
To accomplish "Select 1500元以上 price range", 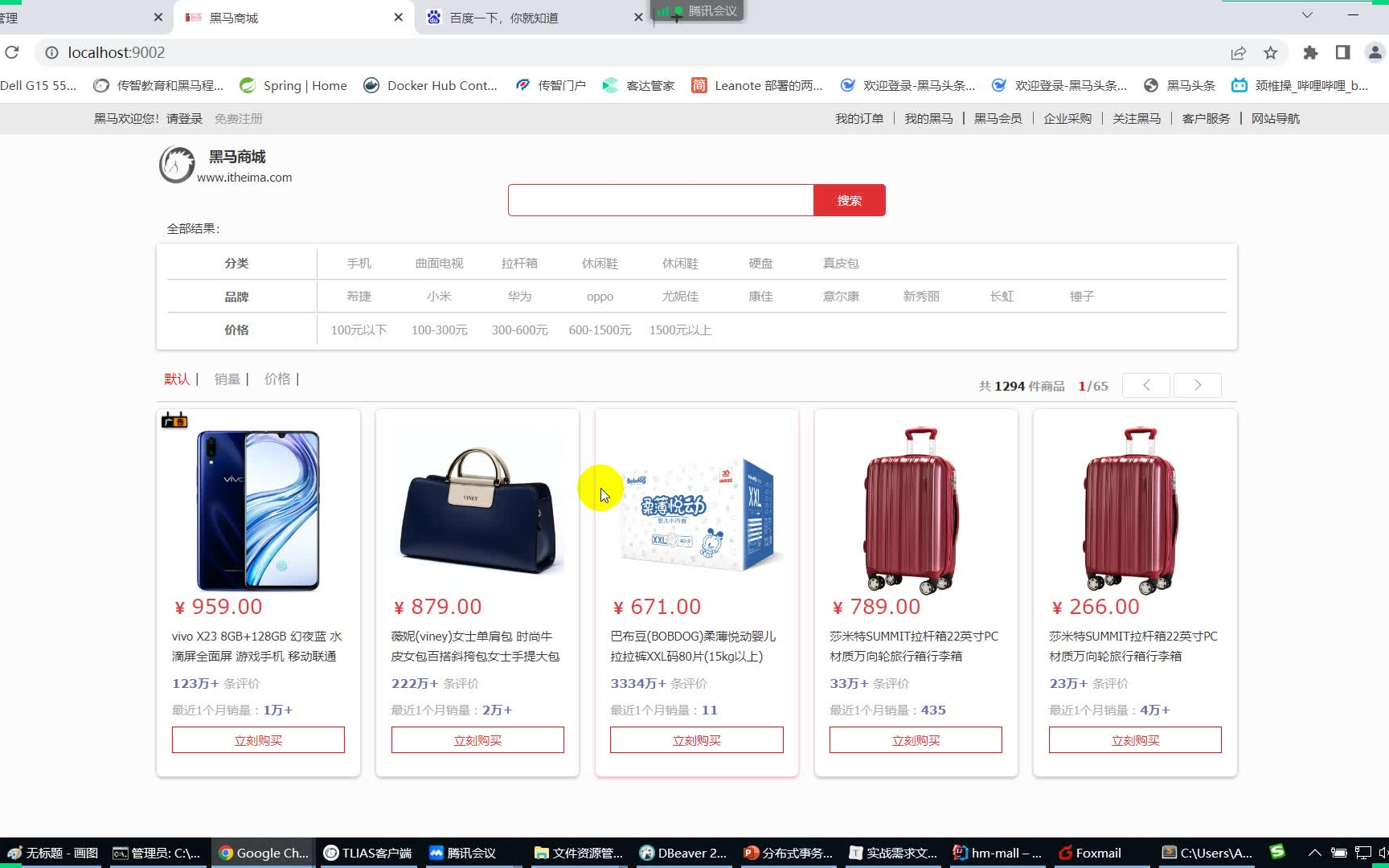I will pyautogui.click(x=680, y=330).
